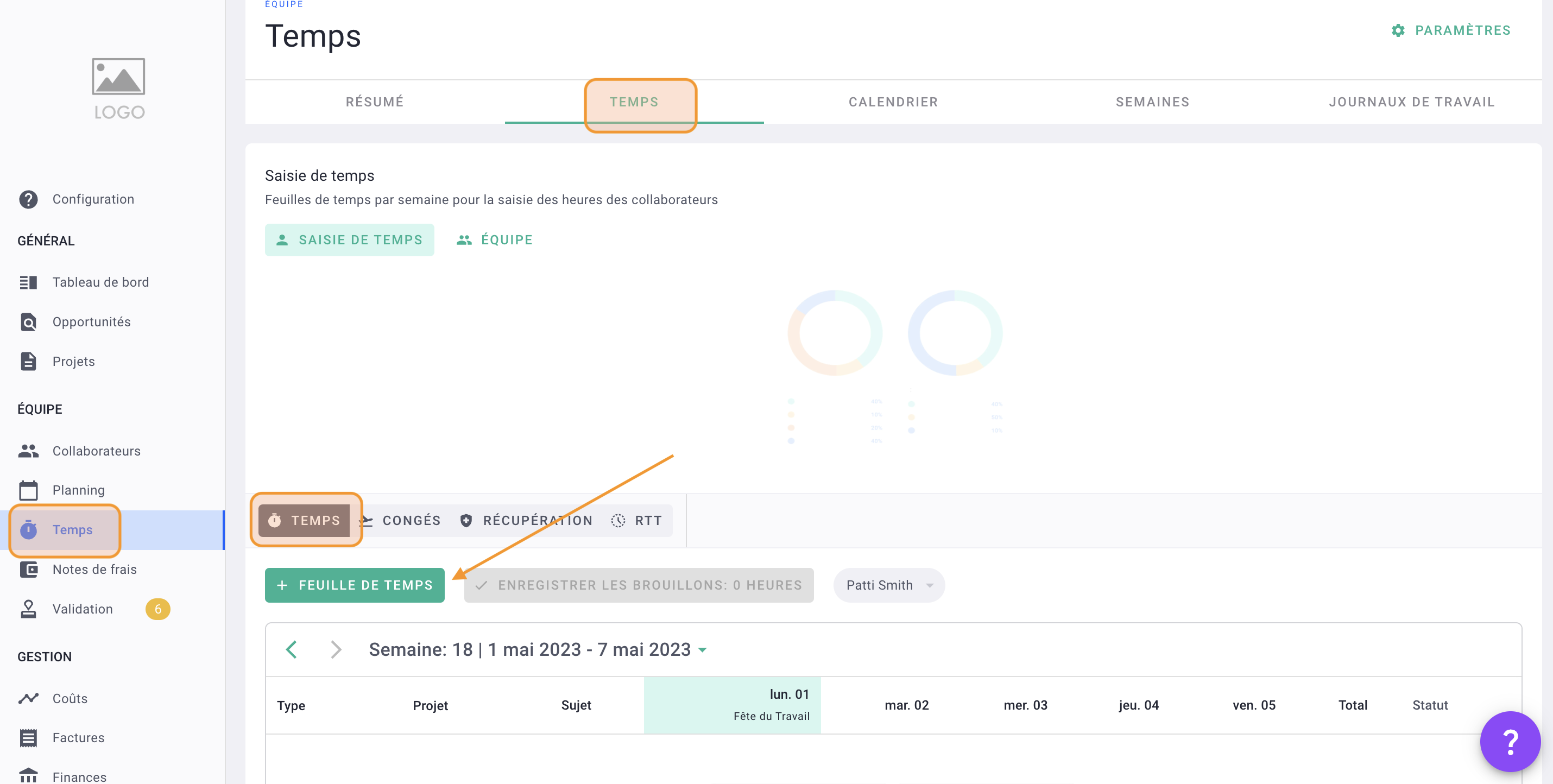Open the Calendrier tab
The height and width of the screenshot is (784, 1553).
point(893,102)
